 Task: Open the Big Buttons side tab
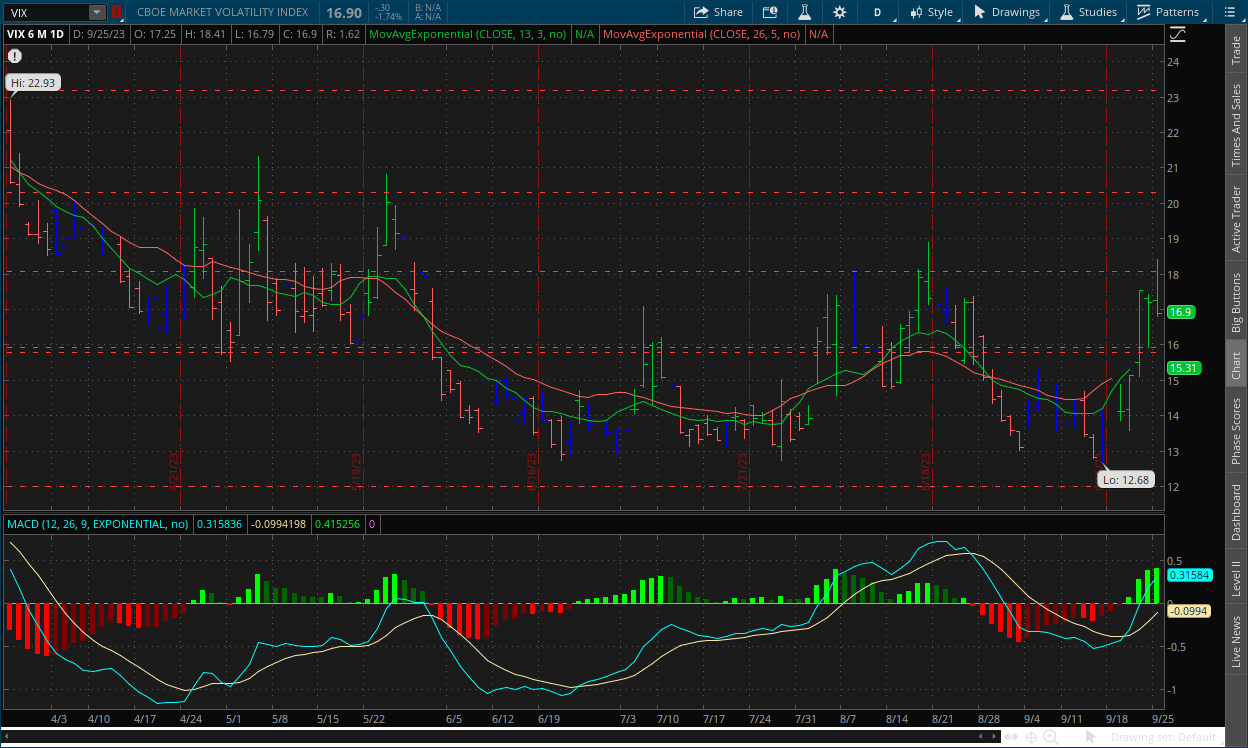tap(1236, 301)
